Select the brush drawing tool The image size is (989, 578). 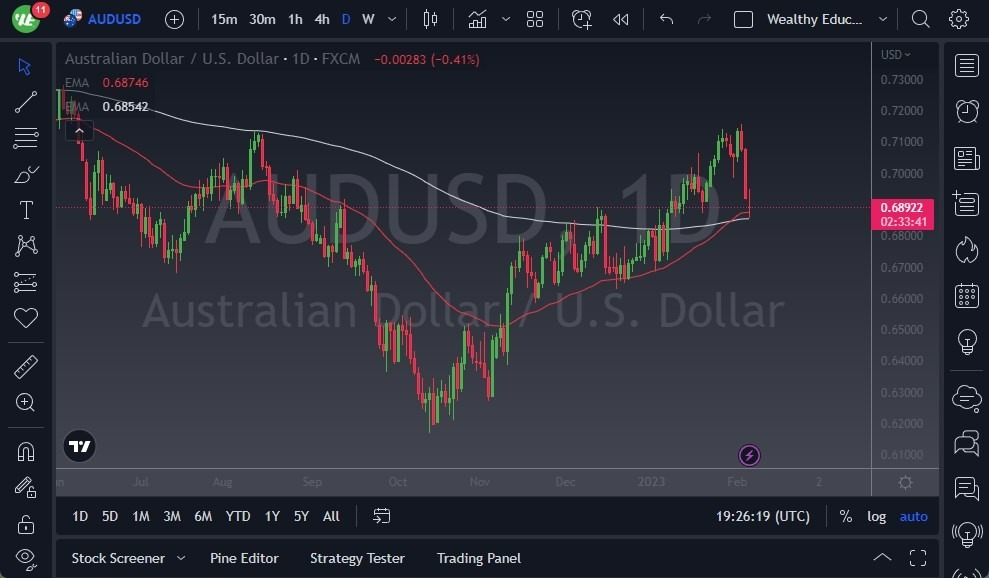coord(26,174)
